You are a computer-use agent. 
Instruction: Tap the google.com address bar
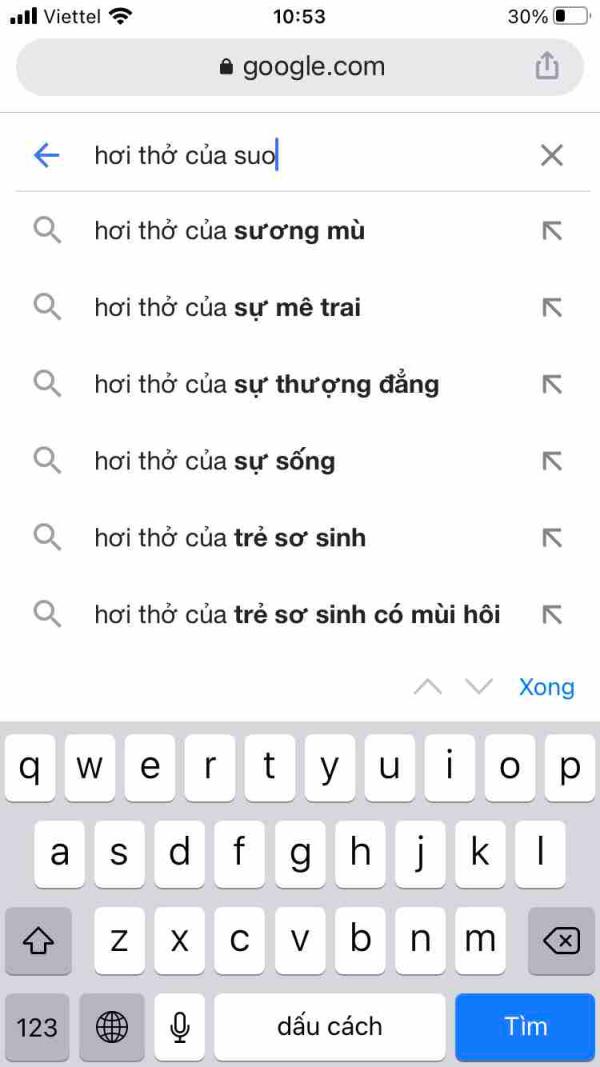pyautogui.click(x=300, y=67)
